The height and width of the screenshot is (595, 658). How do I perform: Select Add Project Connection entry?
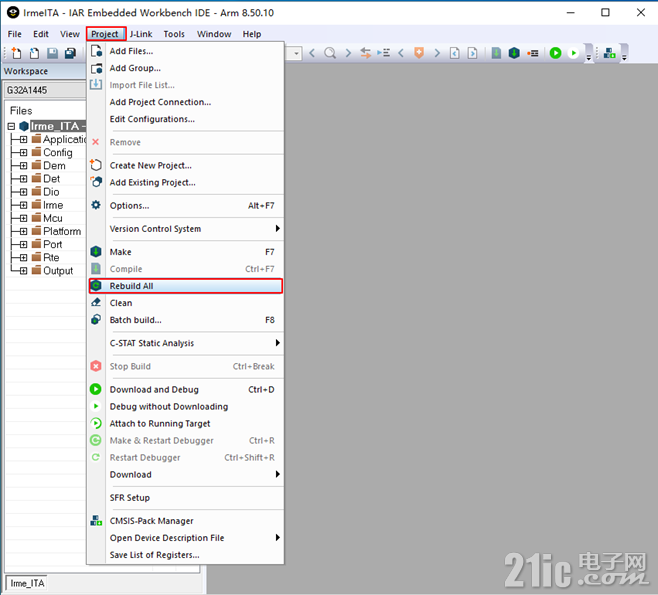point(185,102)
